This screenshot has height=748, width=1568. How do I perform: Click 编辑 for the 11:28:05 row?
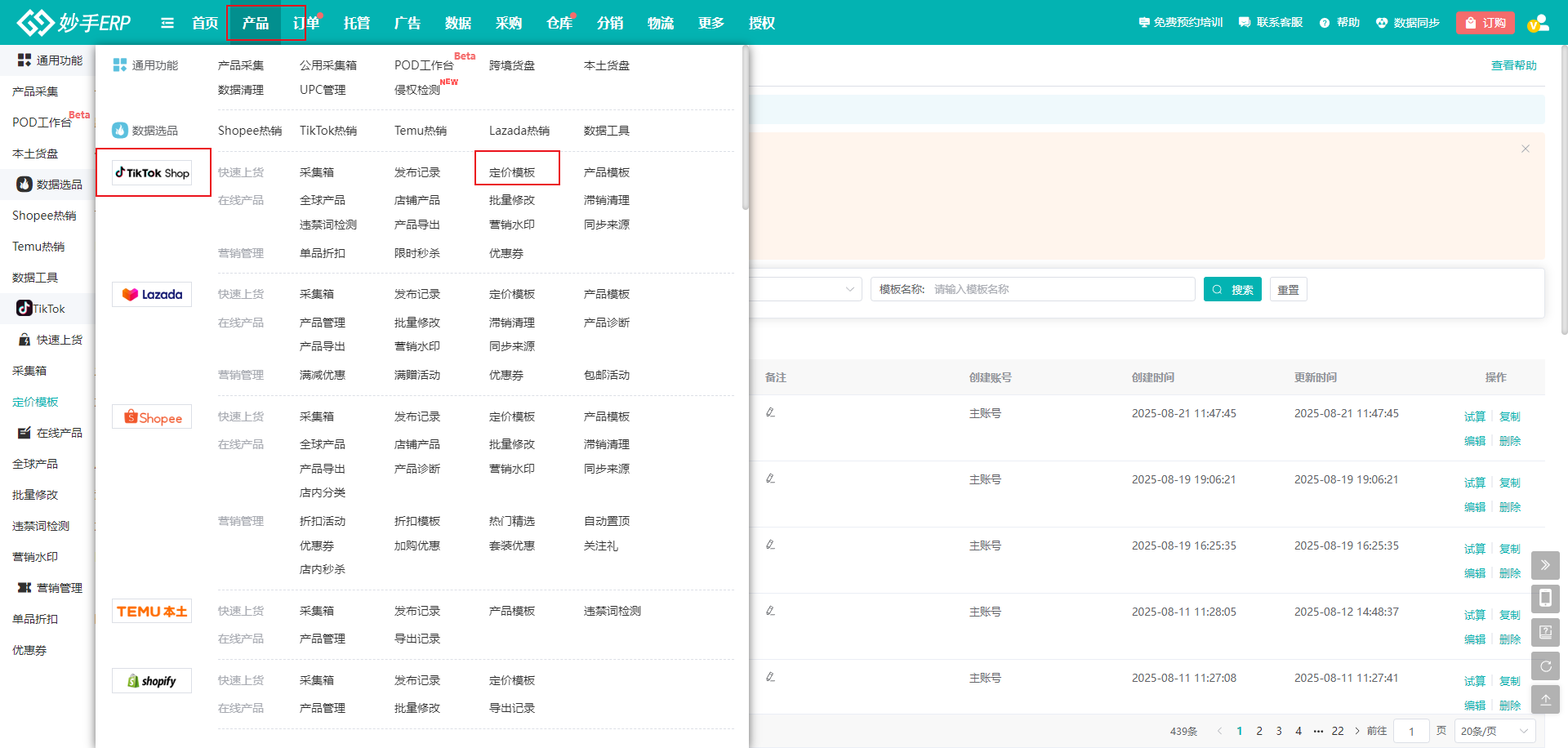tap(1475, 639)
